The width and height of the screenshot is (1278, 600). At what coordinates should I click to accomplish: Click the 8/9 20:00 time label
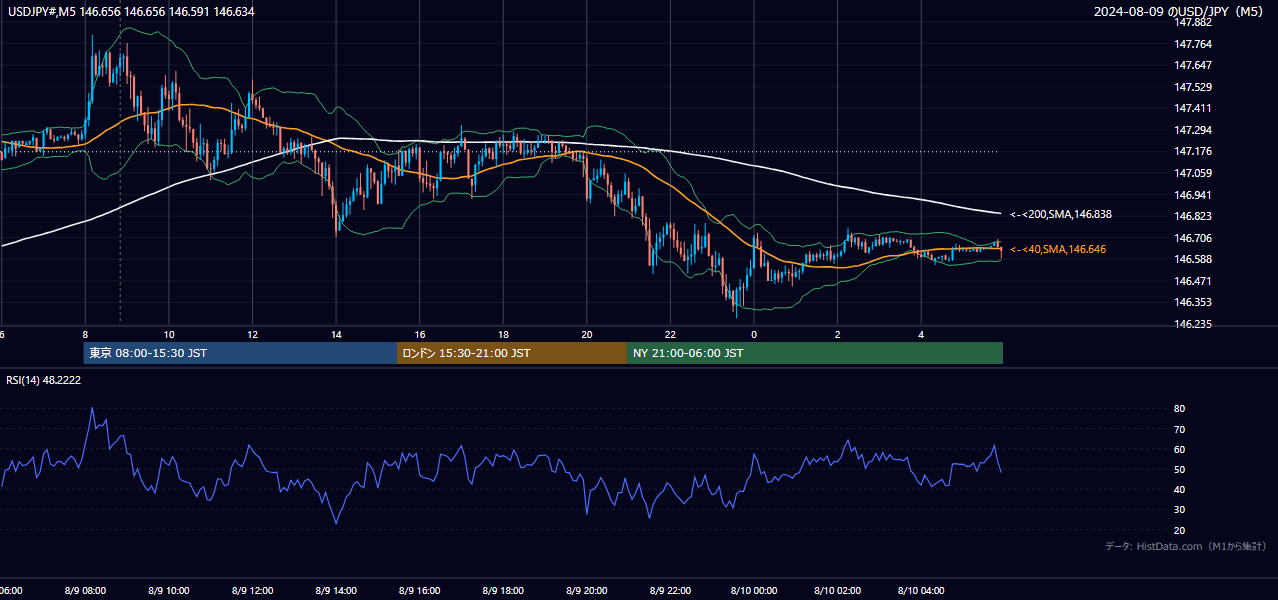pos(586,591)
